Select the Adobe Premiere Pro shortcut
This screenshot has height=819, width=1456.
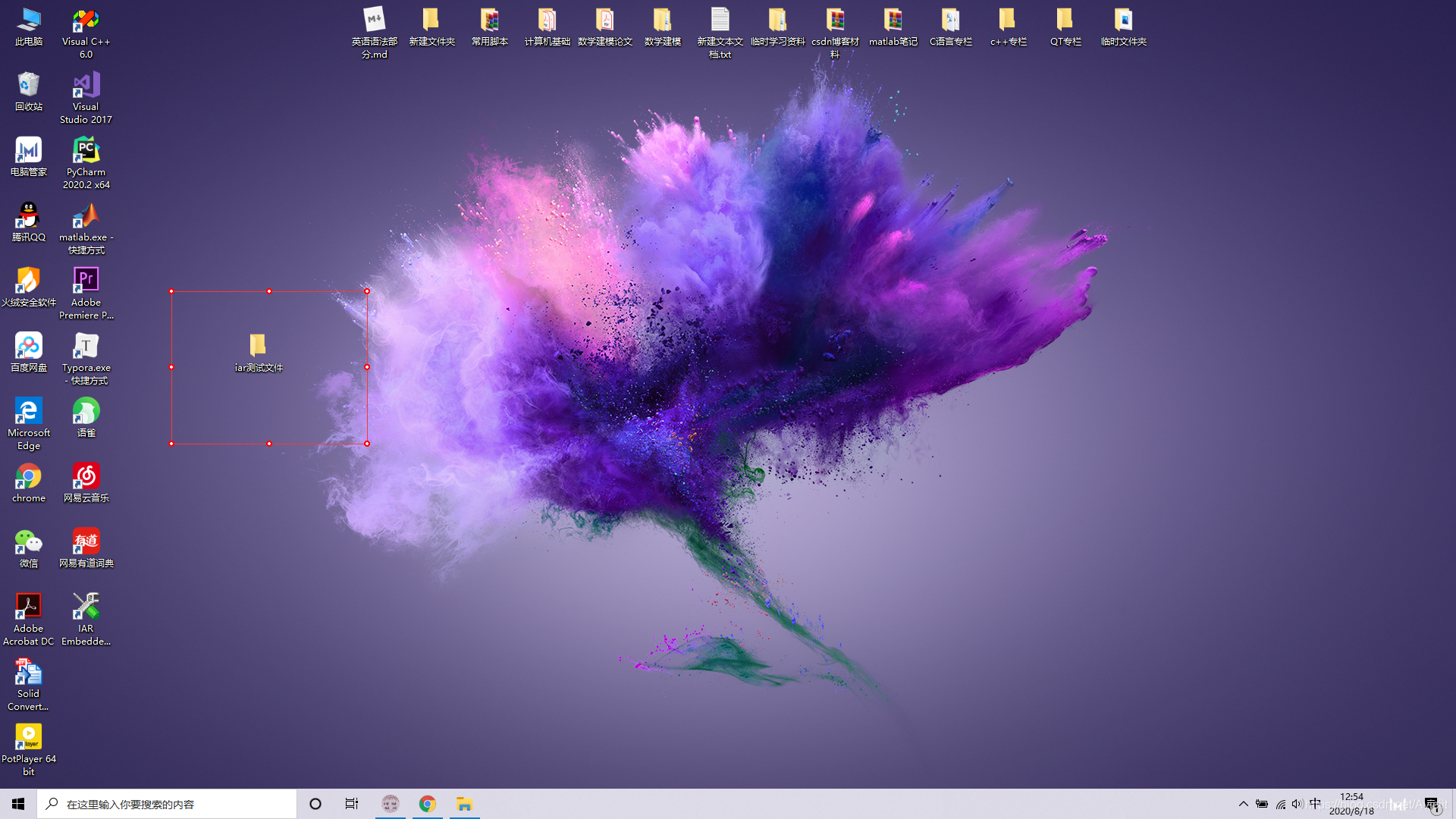coord(86,293)
